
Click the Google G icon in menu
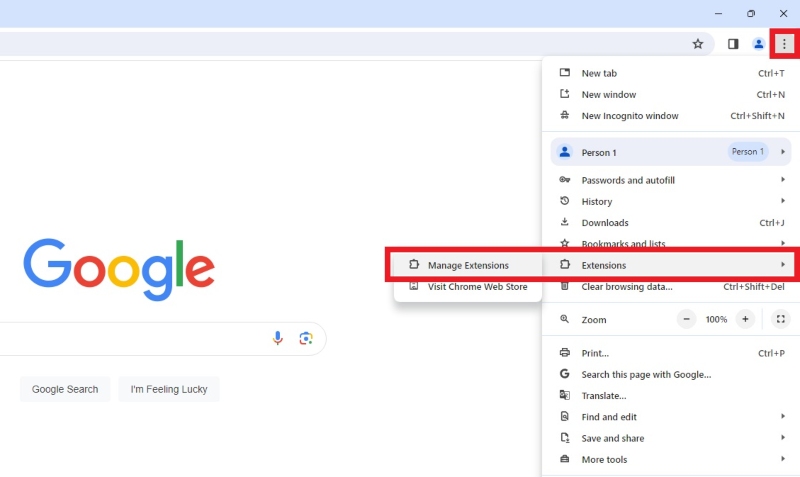(x=564, y=374)
